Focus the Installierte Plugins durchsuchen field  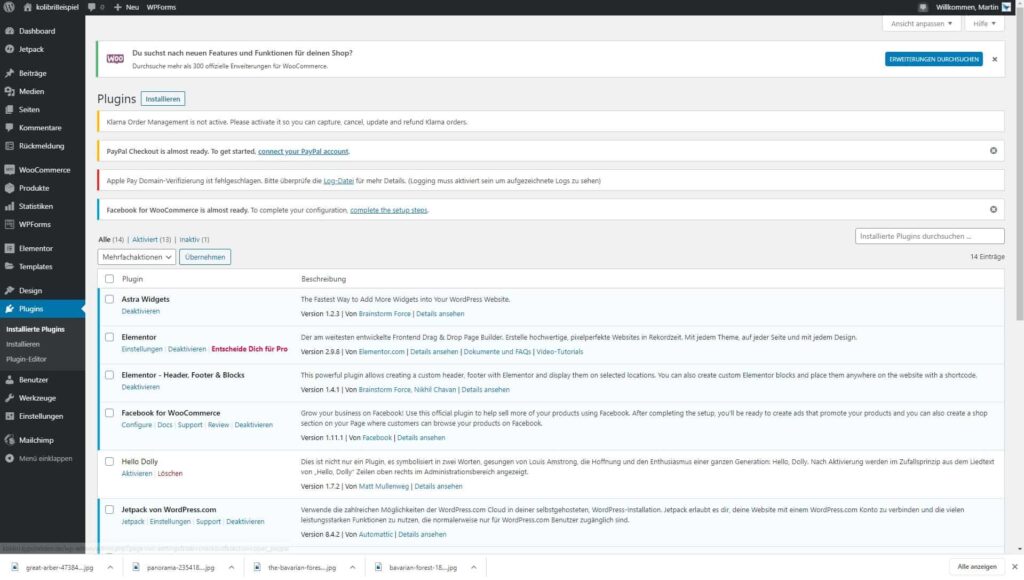(929, 236)
